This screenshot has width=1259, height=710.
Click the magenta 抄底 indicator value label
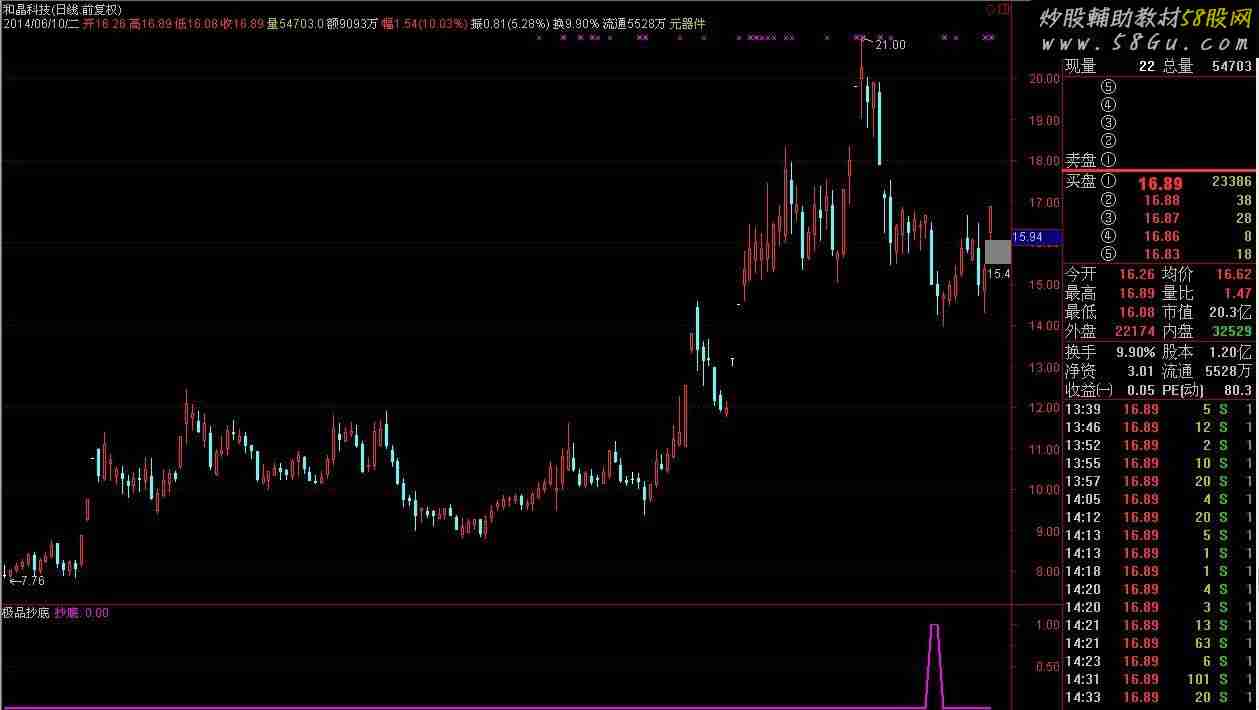(82, 613)
